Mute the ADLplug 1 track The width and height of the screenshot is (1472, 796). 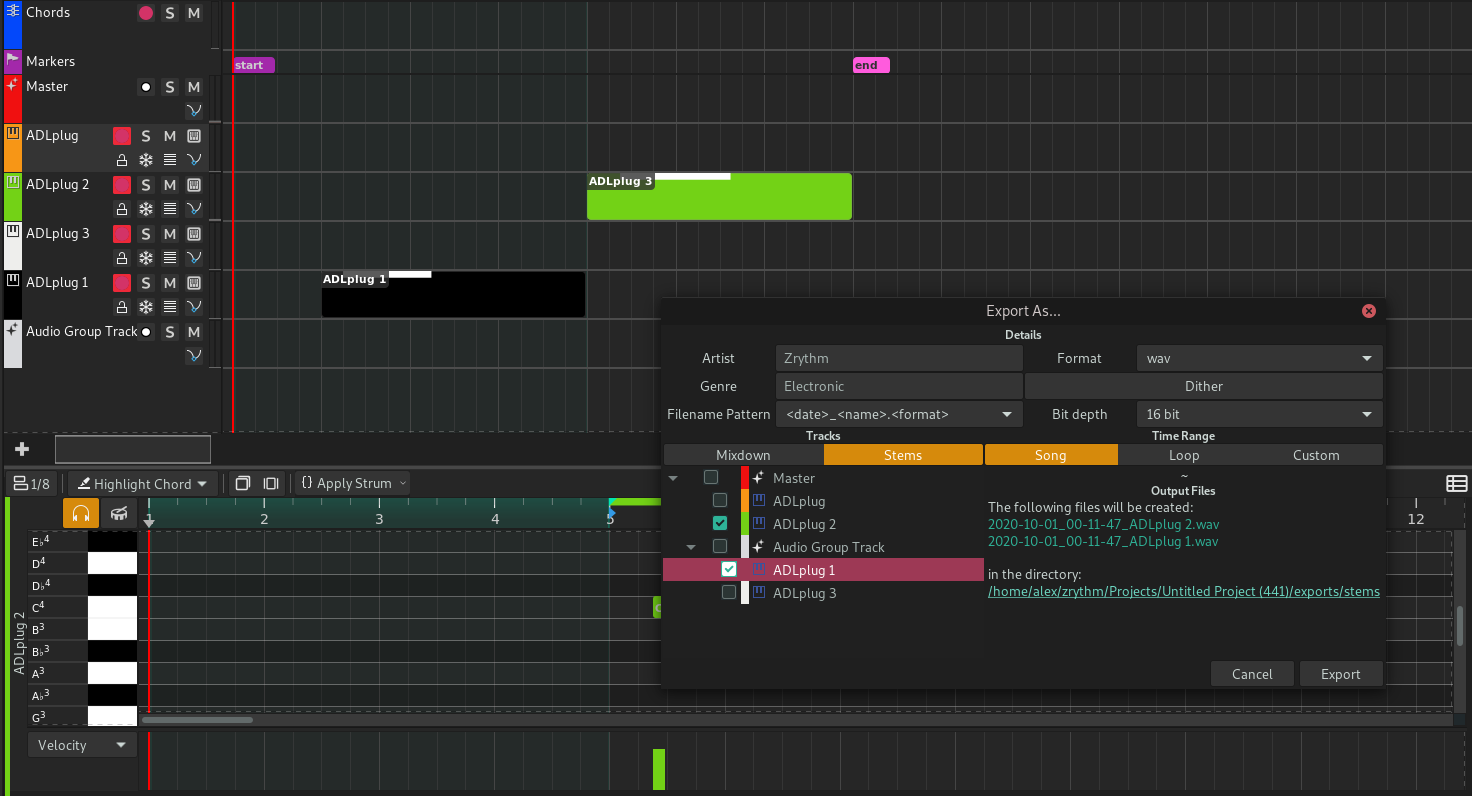[170, 283]
